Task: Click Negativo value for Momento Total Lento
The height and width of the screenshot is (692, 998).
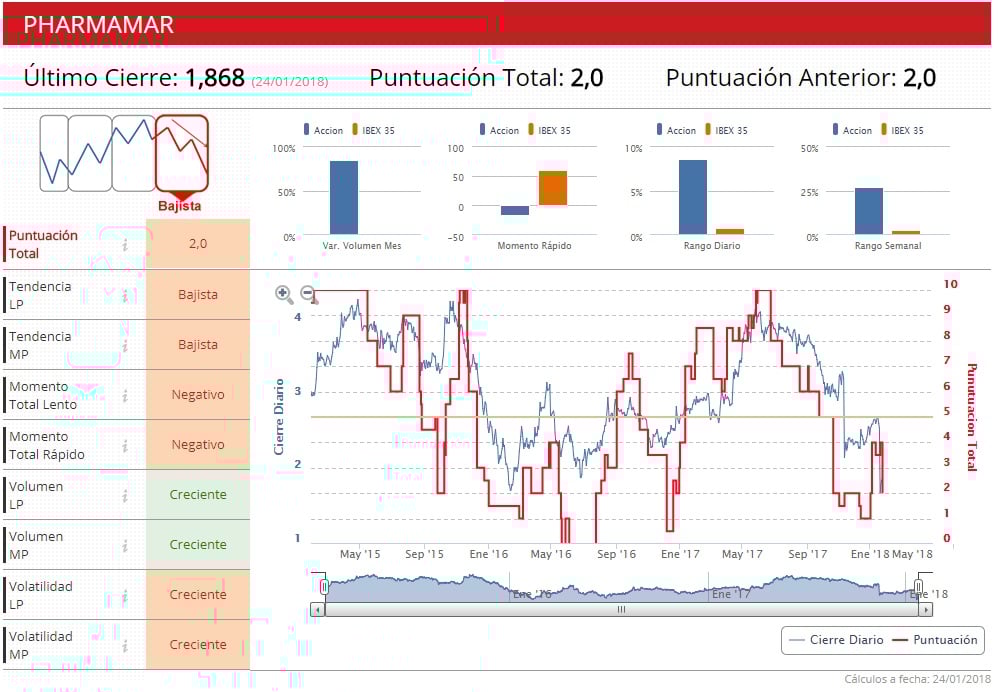Action: [198, 395]
